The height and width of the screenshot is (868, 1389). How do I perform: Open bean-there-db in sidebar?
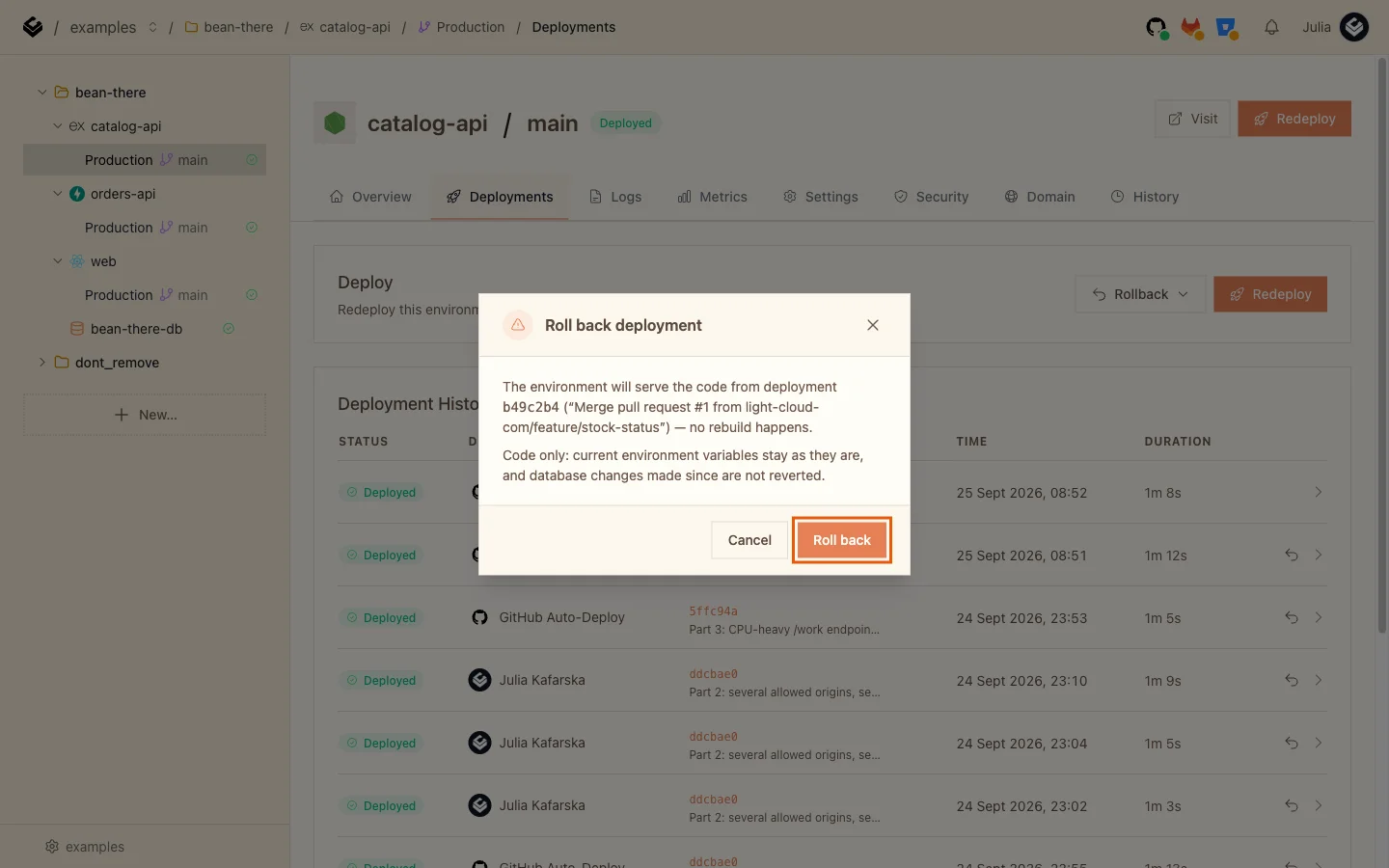pyautogui.click(x=136, y=329)
